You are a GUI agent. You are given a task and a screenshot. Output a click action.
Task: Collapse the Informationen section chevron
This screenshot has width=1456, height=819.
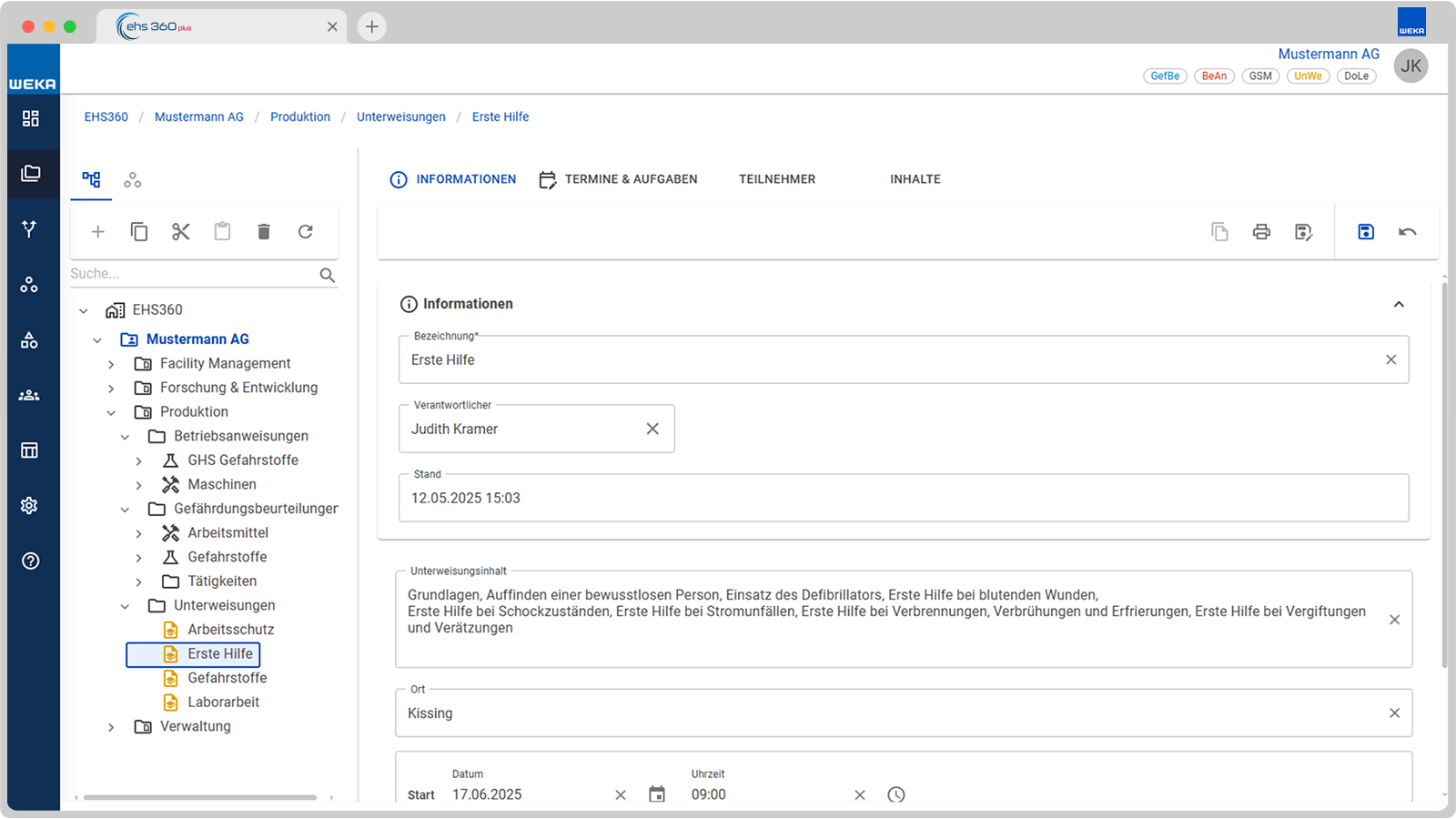(x=1399, y=304)
